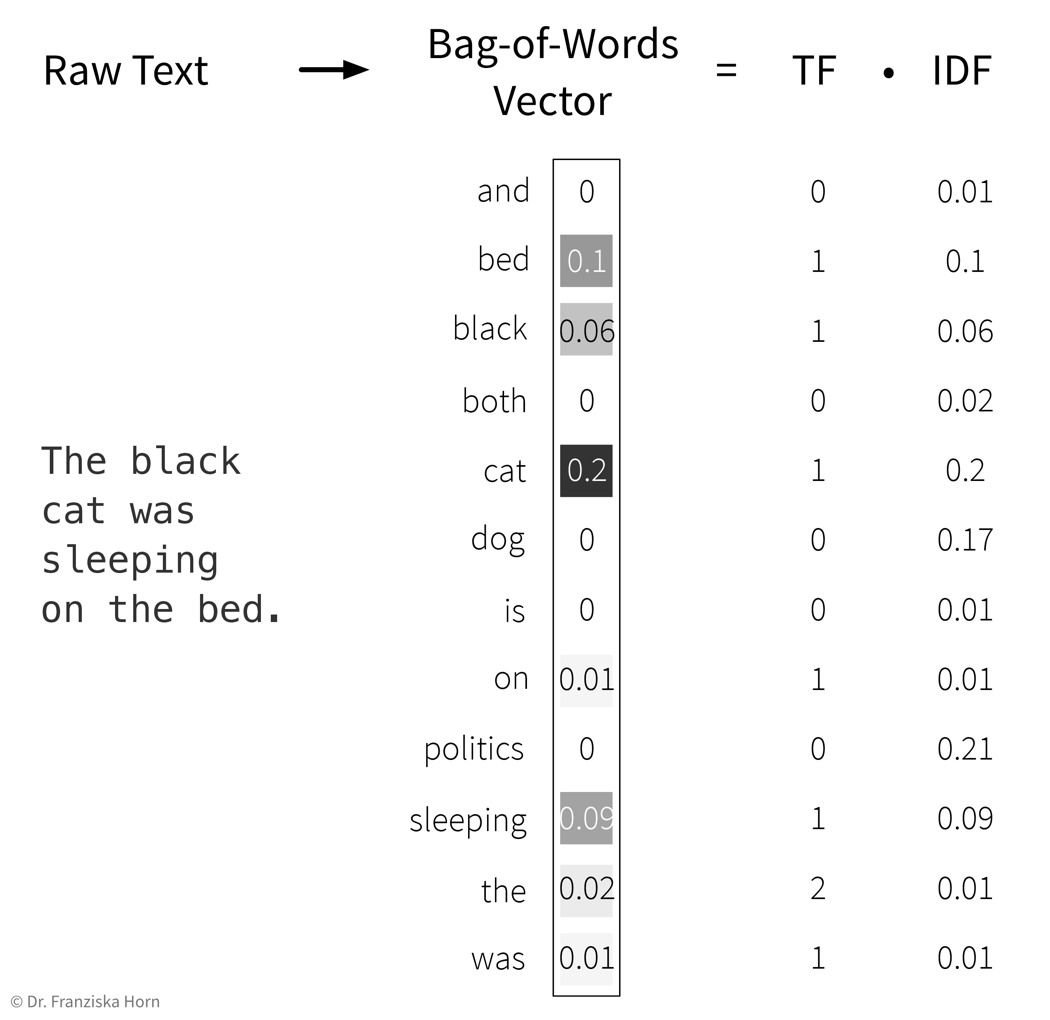Click the arrow next to Raw Text

point(334,70)
